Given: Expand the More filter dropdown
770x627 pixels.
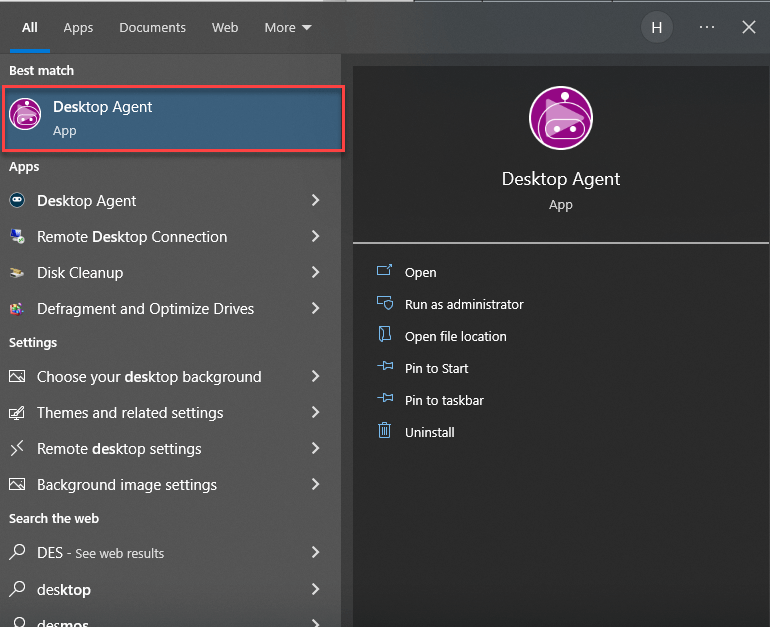Looking at the screenshot, I should coord(288,28).
